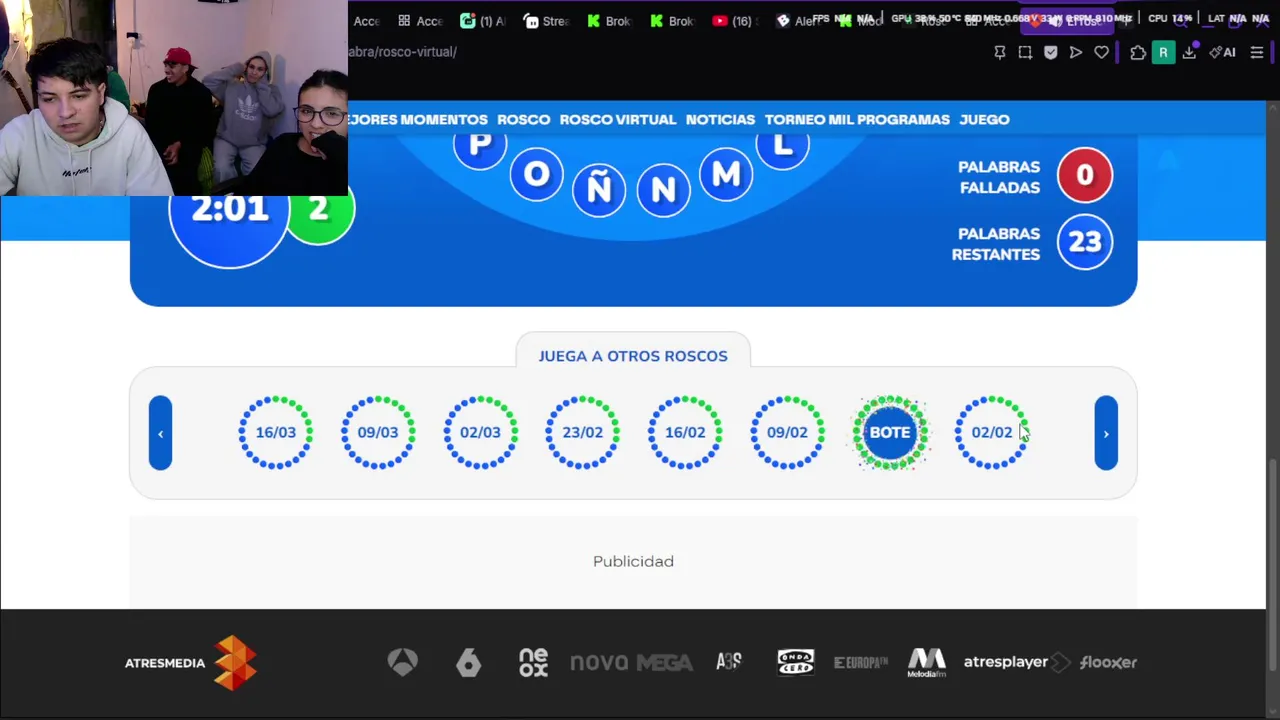
Task: Play the 02/03 rosco
Action: pyautogui.click(x=480, y=432)
